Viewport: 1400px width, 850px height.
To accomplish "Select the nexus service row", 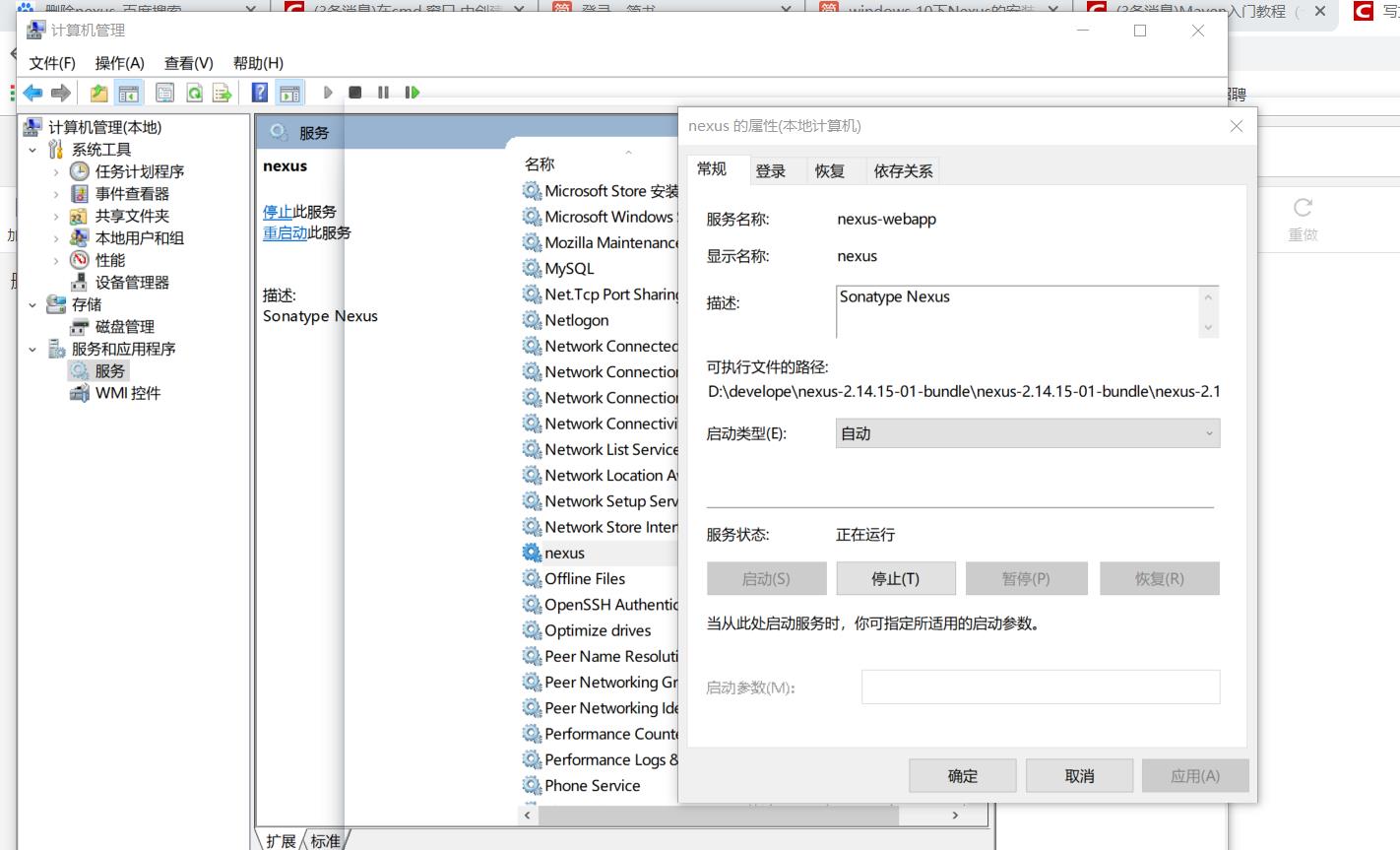I will (x=599, y=554).
